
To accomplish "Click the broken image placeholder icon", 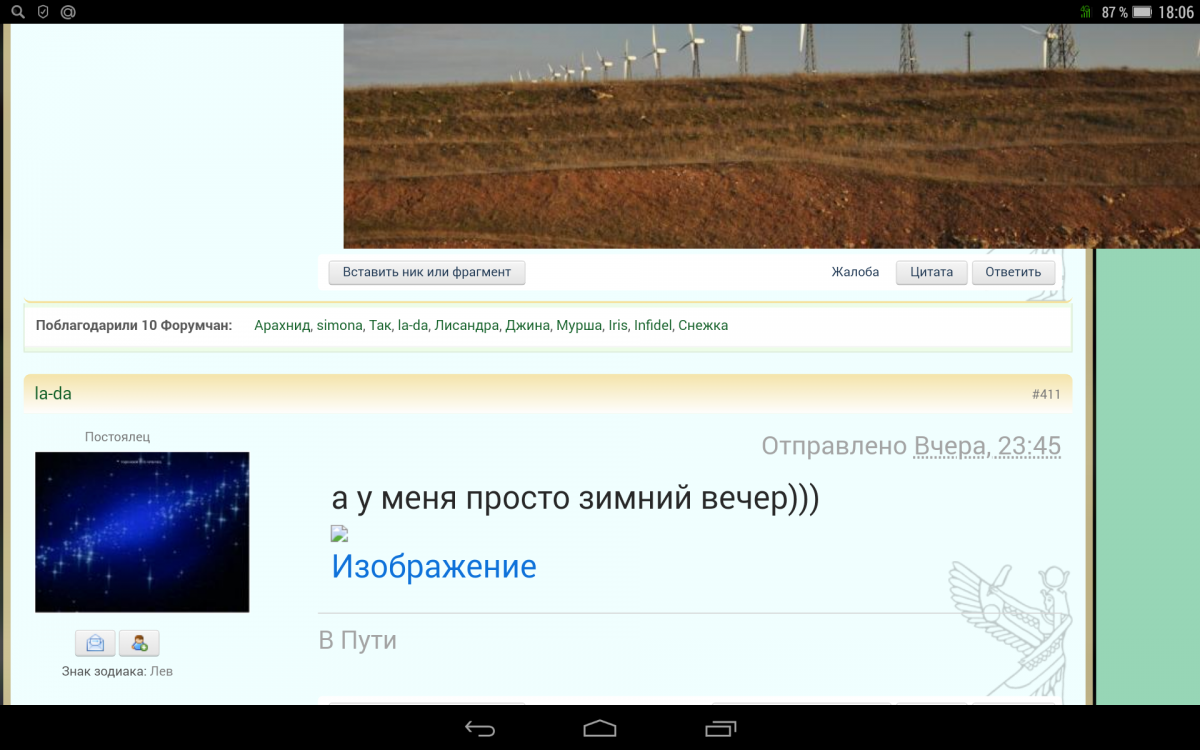I will click(339, 534).
